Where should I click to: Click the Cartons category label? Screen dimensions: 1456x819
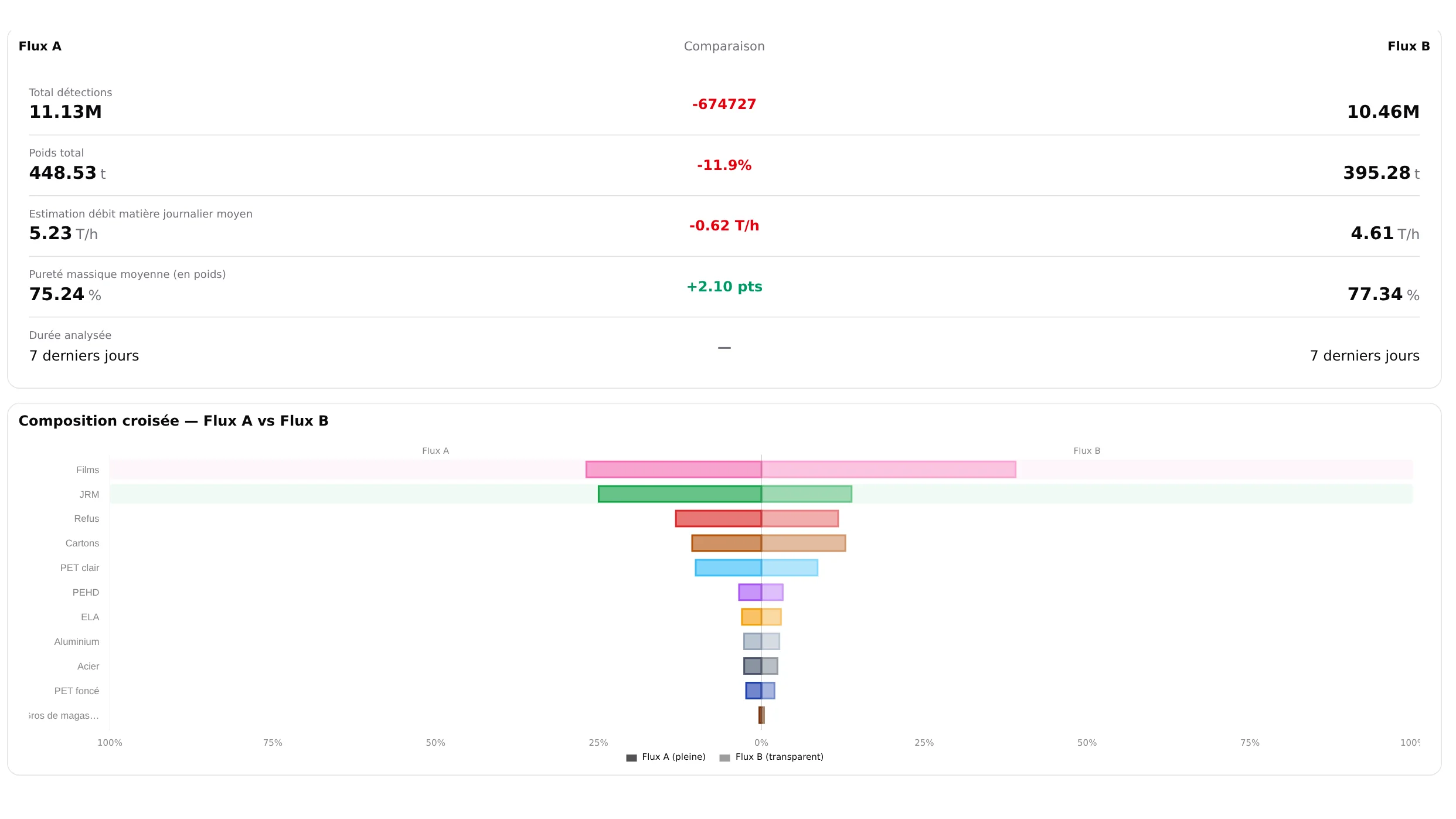click(82, 543)
